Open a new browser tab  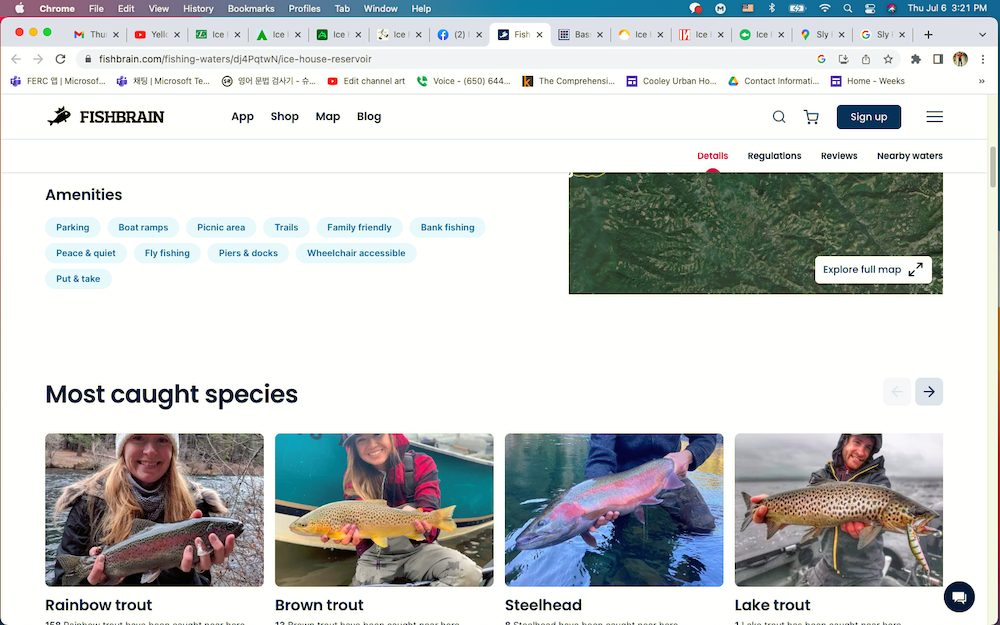coord(929,34)
